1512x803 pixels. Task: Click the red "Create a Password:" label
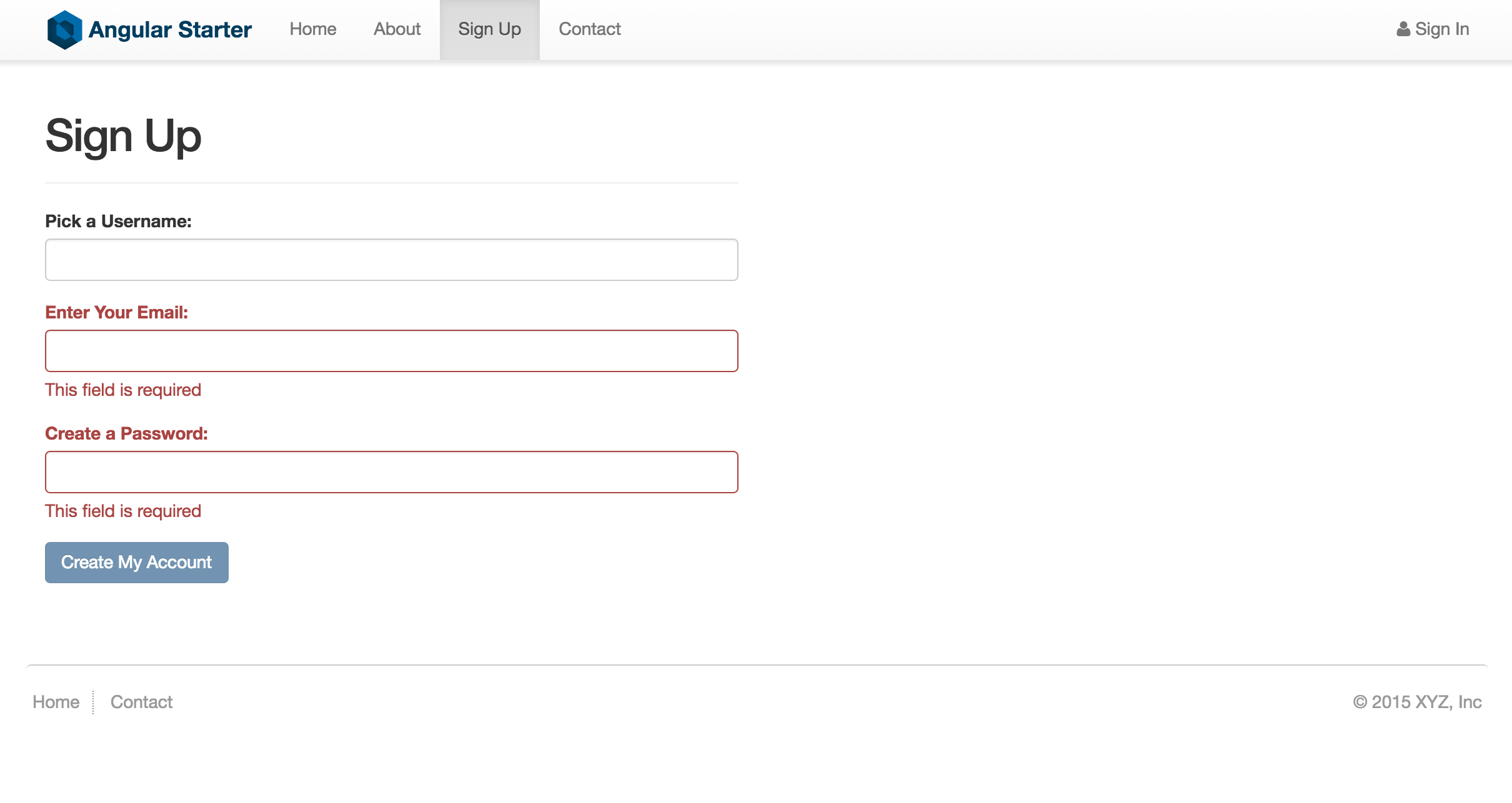126,433
